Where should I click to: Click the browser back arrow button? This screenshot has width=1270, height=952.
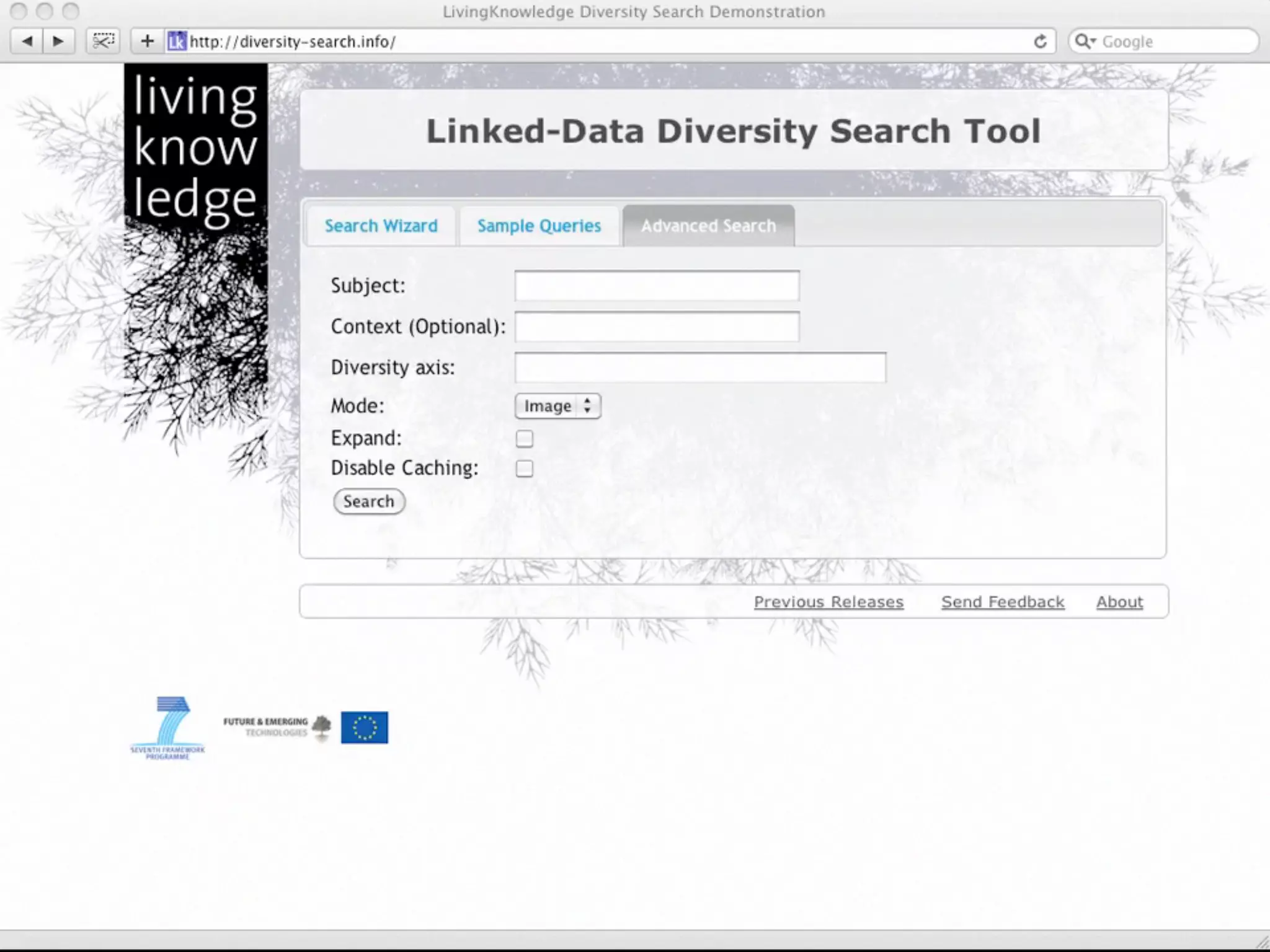coord(27,42)
